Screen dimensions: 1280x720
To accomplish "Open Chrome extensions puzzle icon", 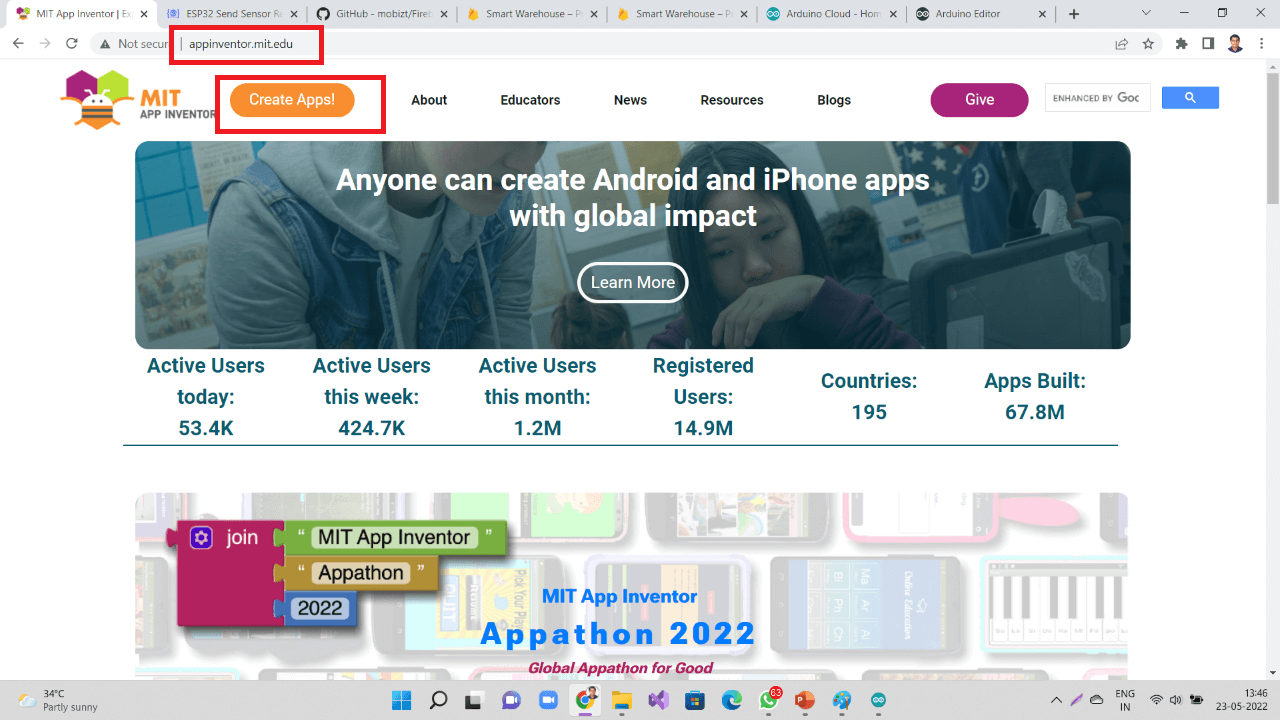I will pyautogui.click(x=1182, y=44).
